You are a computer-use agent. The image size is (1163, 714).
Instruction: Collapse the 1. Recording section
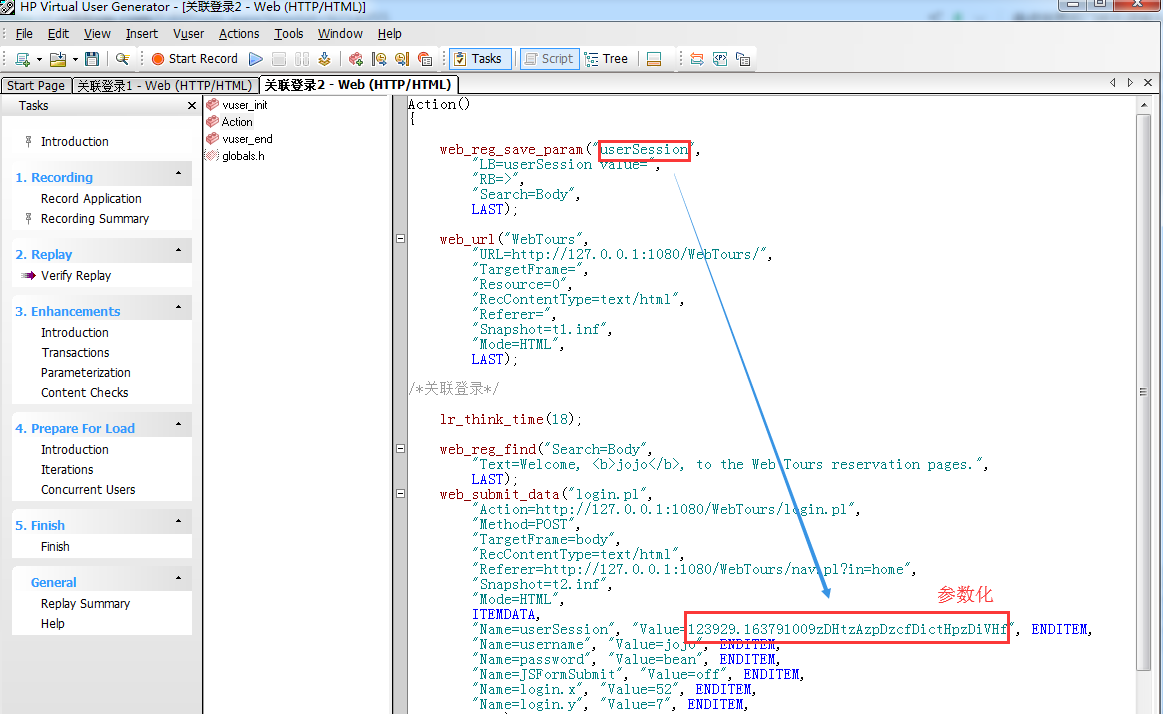click(x=179, y=173)
